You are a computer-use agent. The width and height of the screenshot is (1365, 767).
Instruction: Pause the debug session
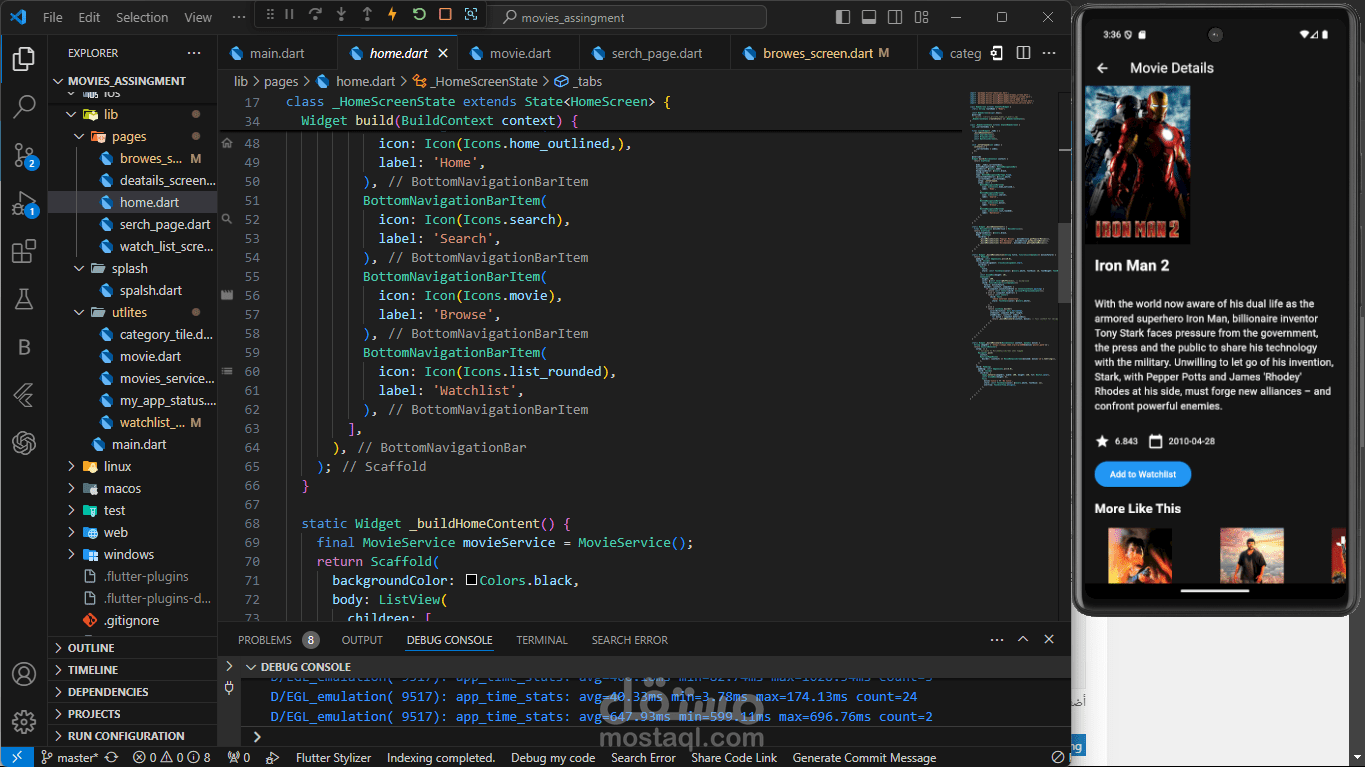[x=290, y=14]
